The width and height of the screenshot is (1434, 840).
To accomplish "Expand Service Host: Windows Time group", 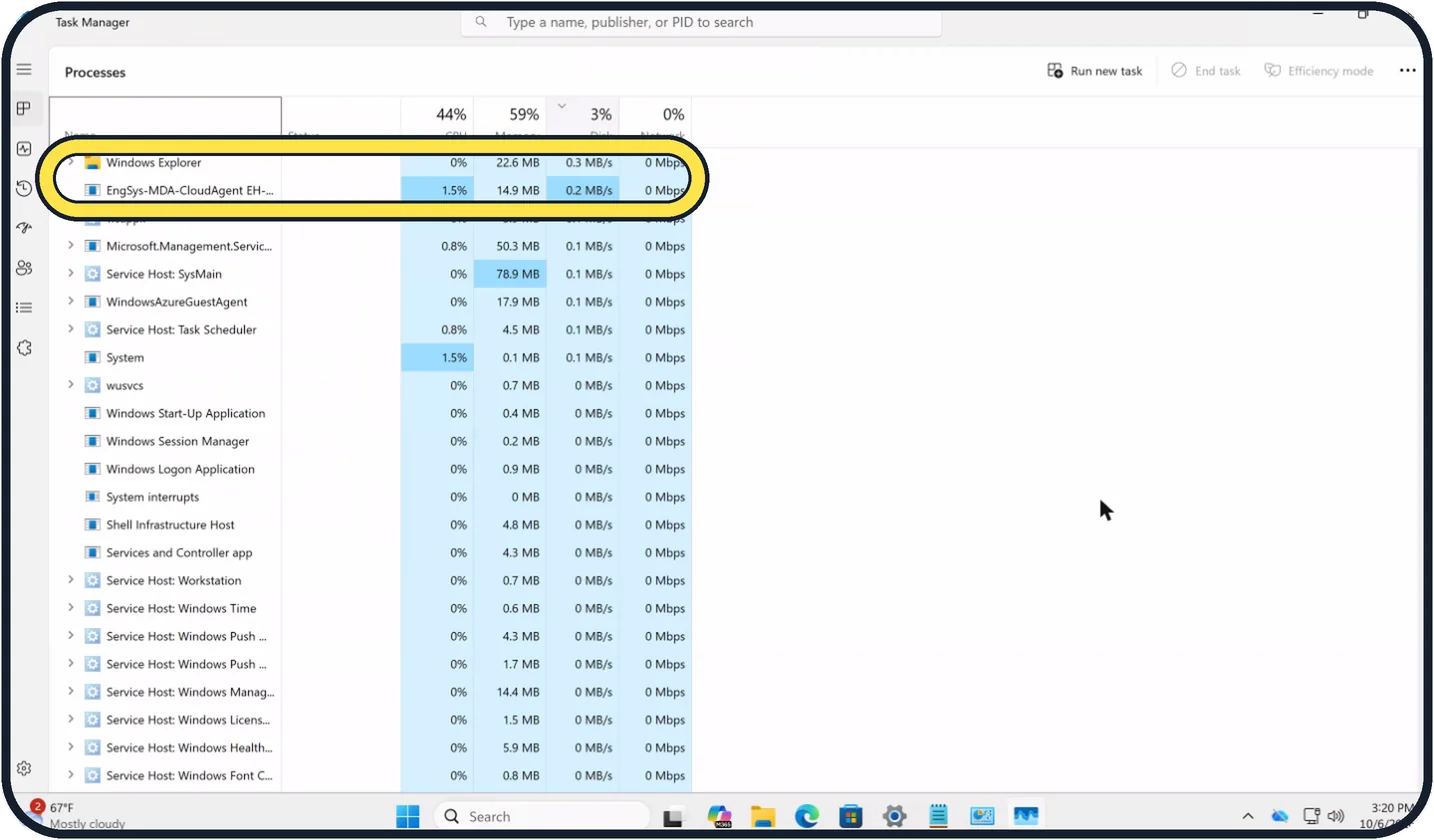I will click(x=70, y=608).
